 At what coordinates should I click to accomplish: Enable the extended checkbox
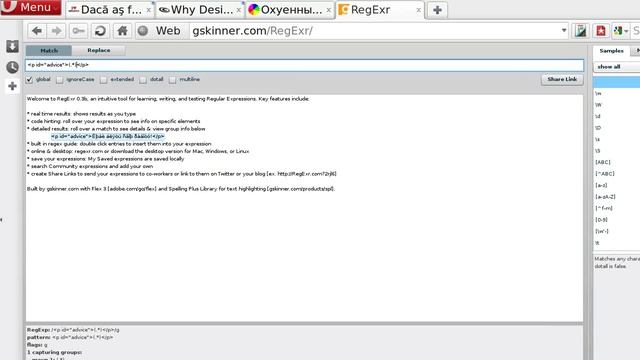pyautogui.click(x=104, y=80)
